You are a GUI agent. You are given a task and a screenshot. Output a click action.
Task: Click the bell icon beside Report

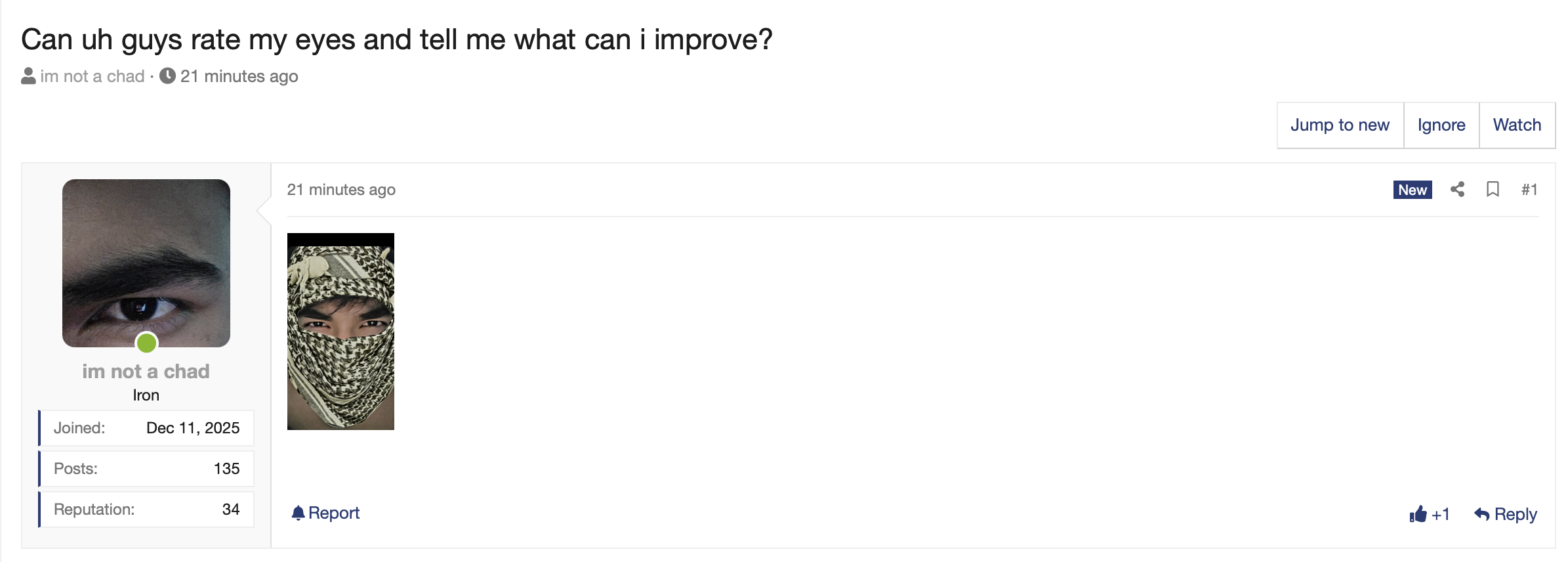coord(298,513)
